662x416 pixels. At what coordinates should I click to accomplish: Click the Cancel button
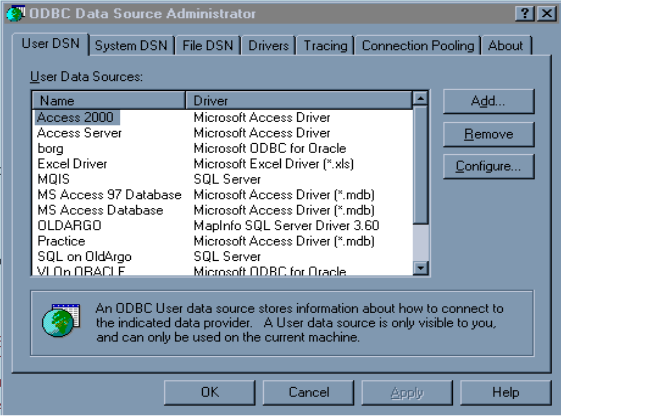point(309,392)
